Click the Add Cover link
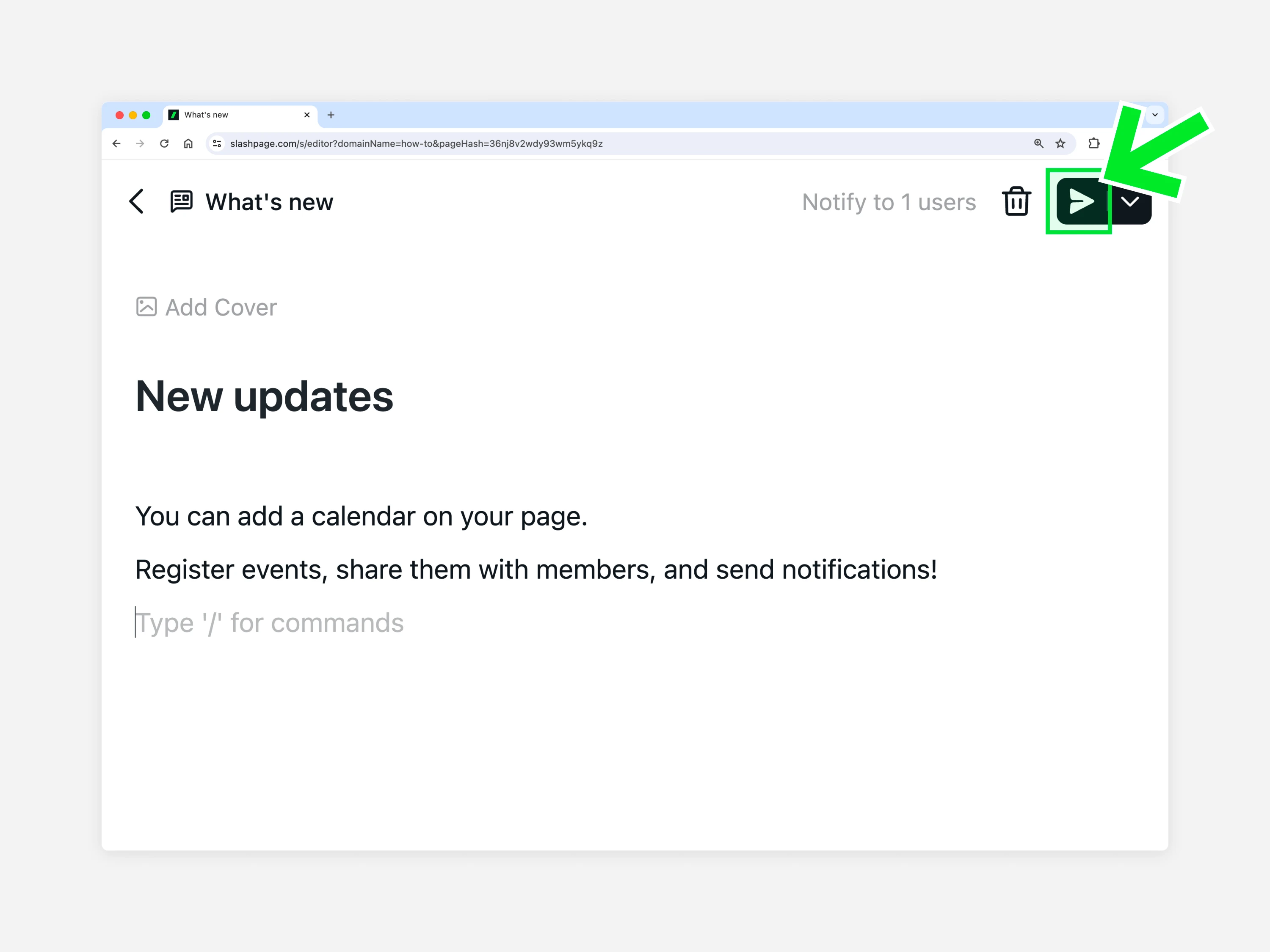This screenshot has width=1270, height=952. 207,307
